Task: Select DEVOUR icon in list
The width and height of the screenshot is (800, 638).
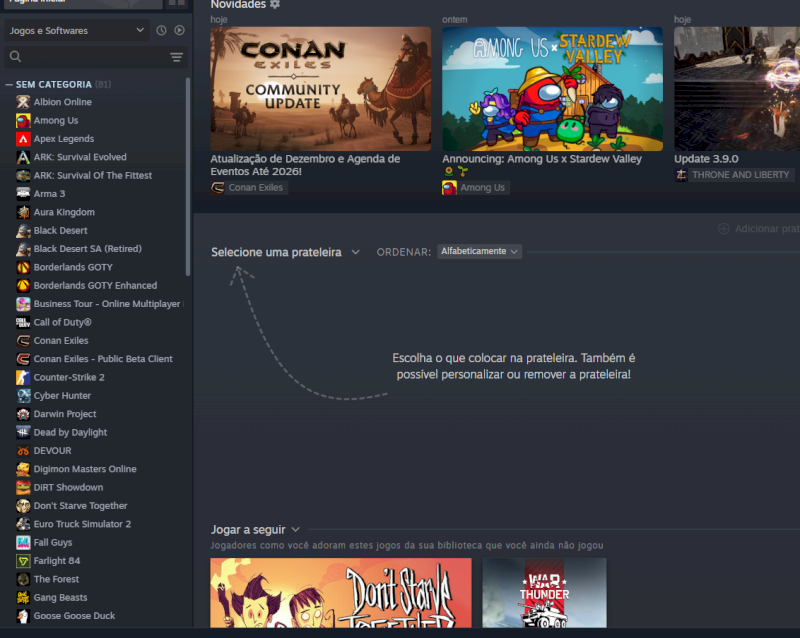Action: [x=23, y=451]
